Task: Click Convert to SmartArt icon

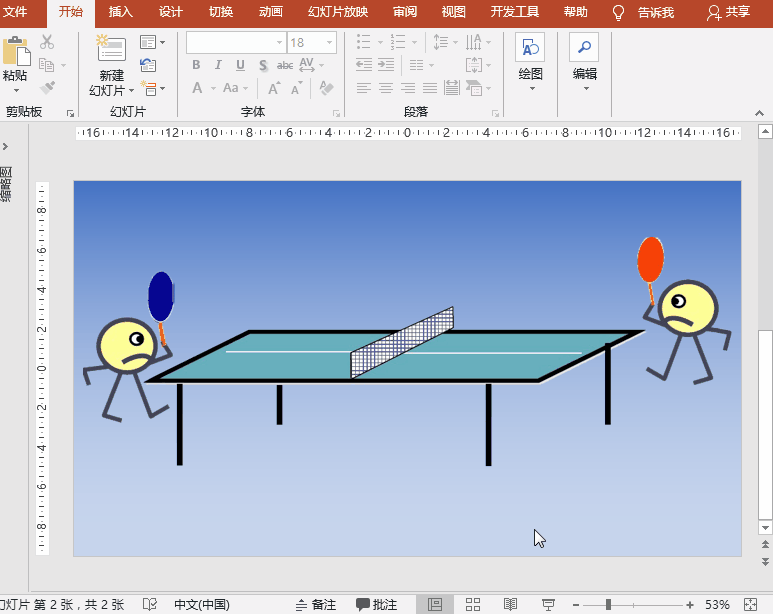Action: [x=474, y=88]
